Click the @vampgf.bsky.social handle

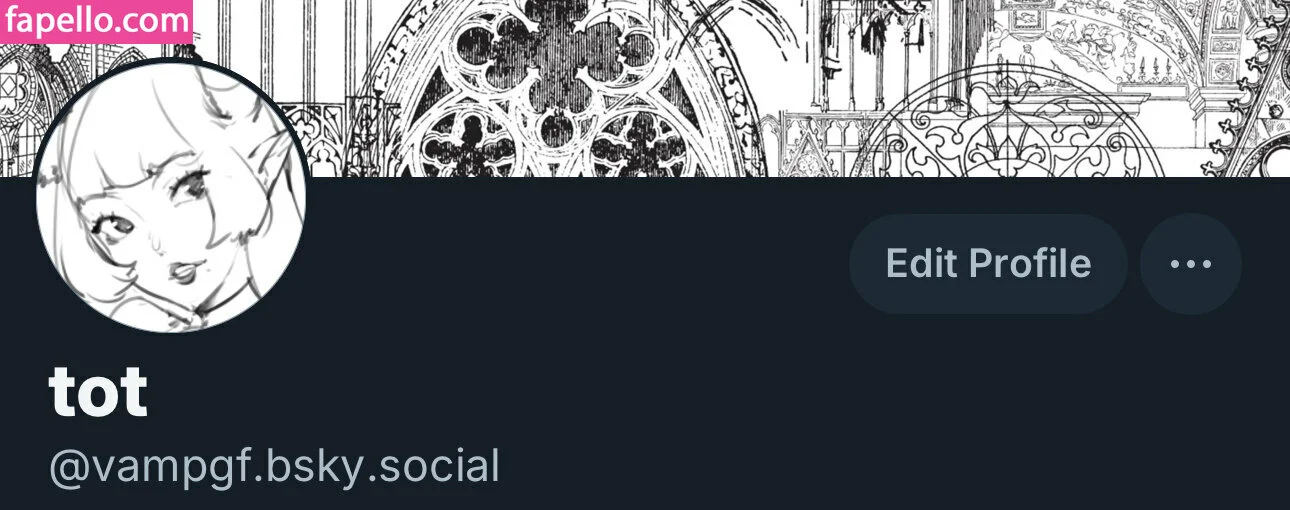(274, 468)
